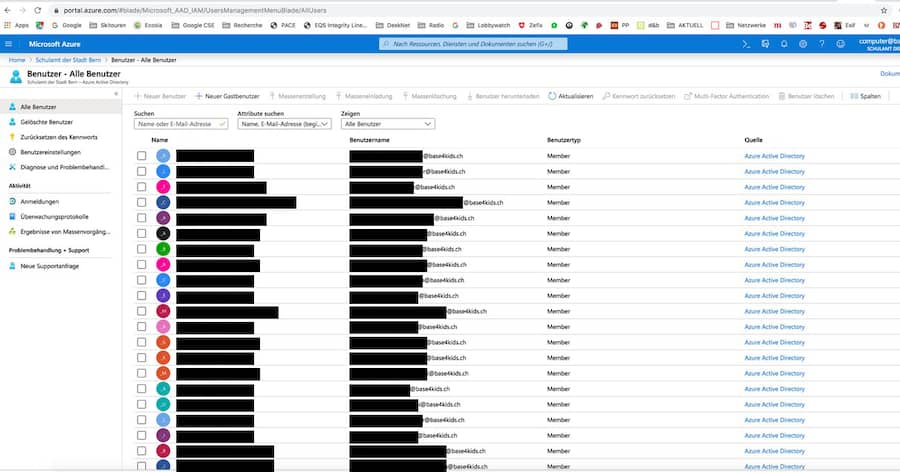Screen dimensions: 900x472
Task: Click the gear icon beside Benutzereinstellungen
Action: (12, 152)
